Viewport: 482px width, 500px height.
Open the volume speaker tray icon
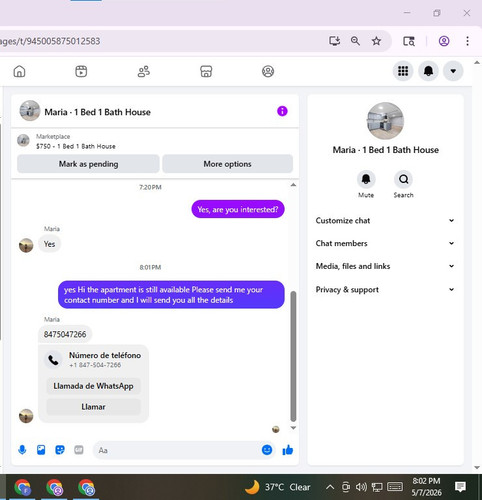click(361, 487)
